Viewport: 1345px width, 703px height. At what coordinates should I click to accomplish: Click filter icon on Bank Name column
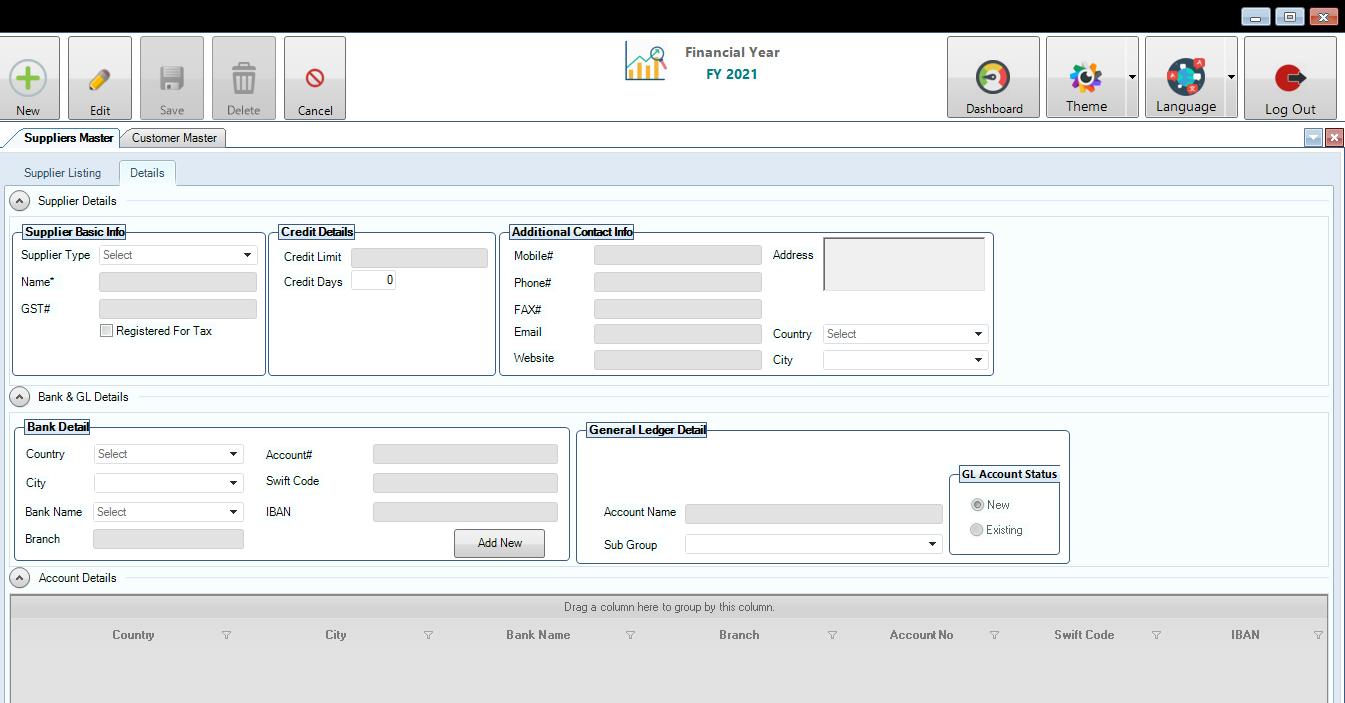pyautogui.click(x=630, y=635)
